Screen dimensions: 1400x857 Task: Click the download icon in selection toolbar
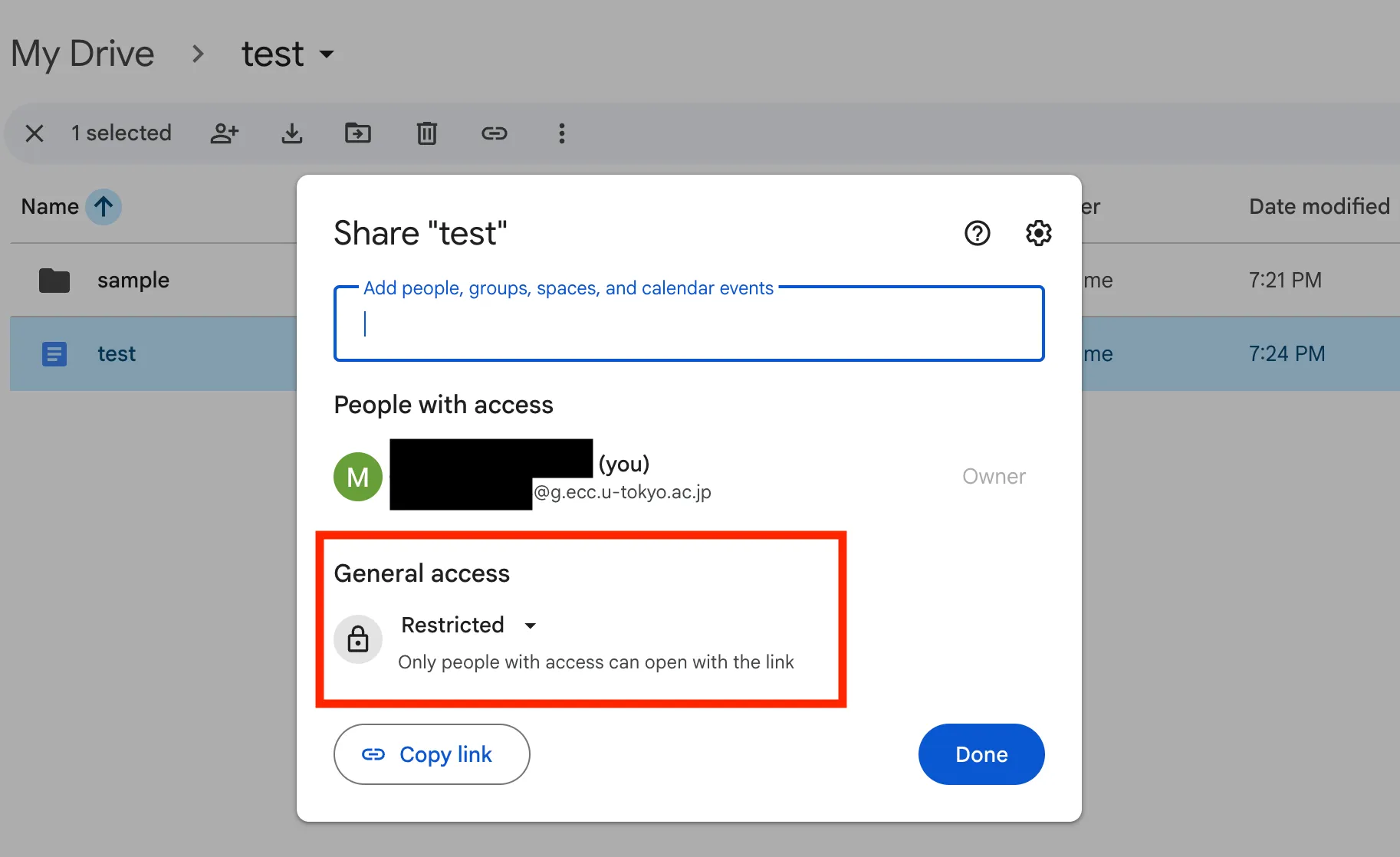pyautogui.click(x=291, y=133)
